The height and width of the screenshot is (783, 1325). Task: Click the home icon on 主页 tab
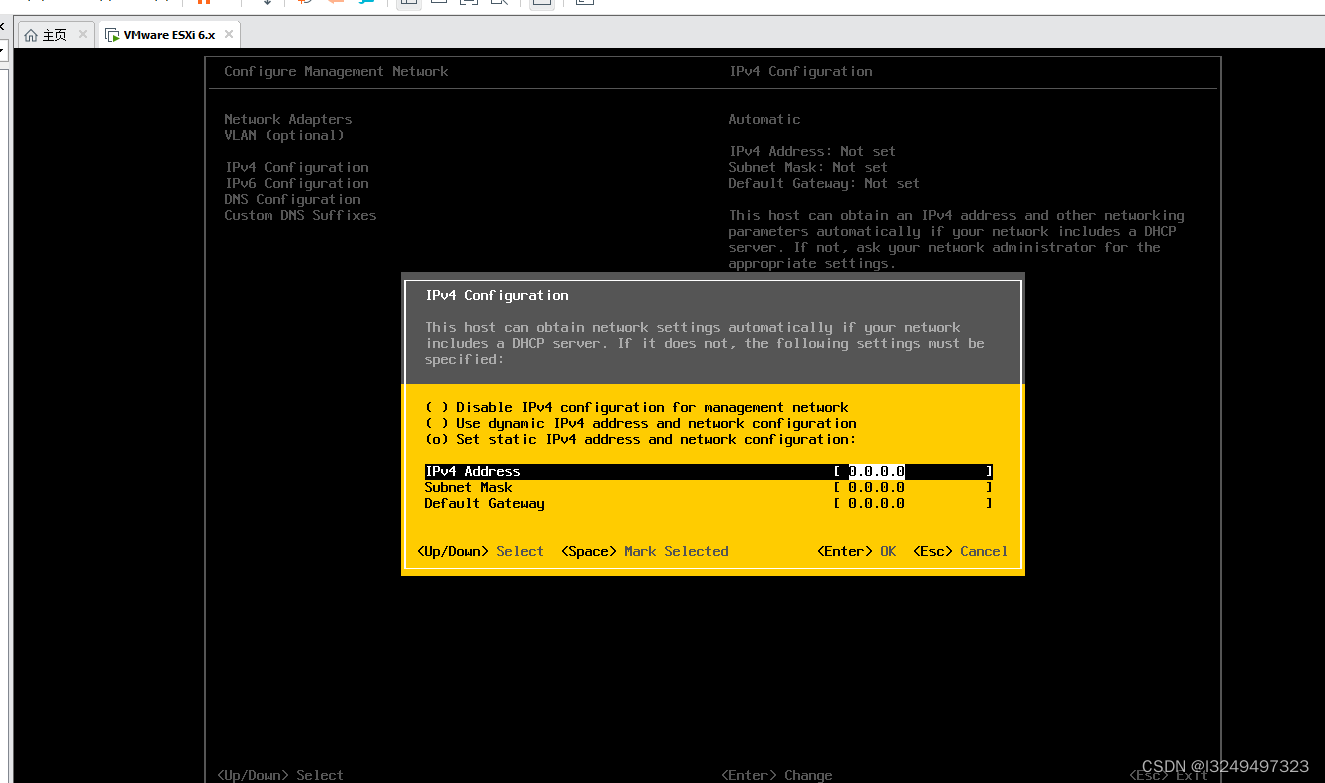point(31,35)
